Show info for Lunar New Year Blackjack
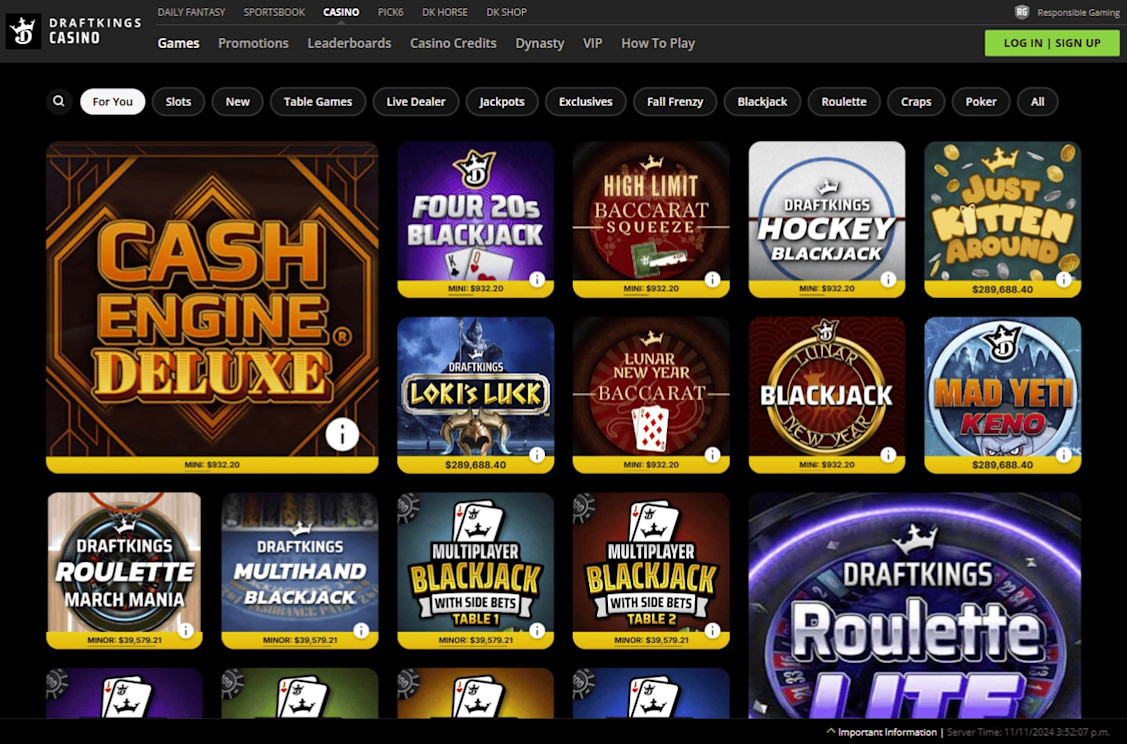Viewport: 1127px width, 744px height. point(888,455)
